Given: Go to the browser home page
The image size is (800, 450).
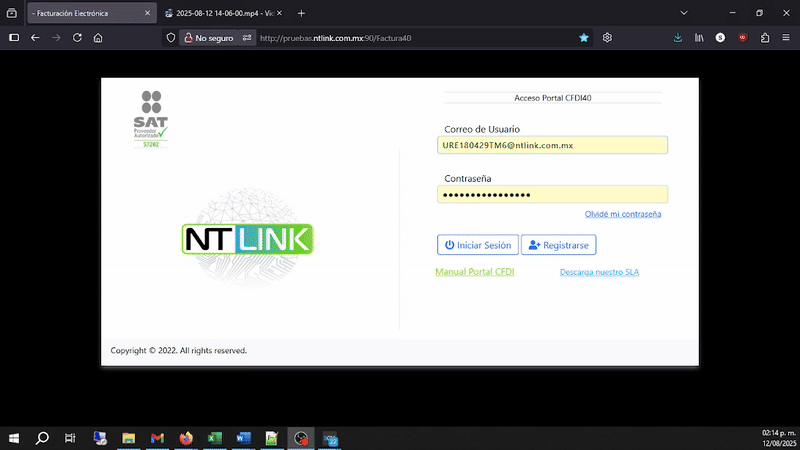Looking at the screenshot, I should pyautogui.click(x=98, y=38).
